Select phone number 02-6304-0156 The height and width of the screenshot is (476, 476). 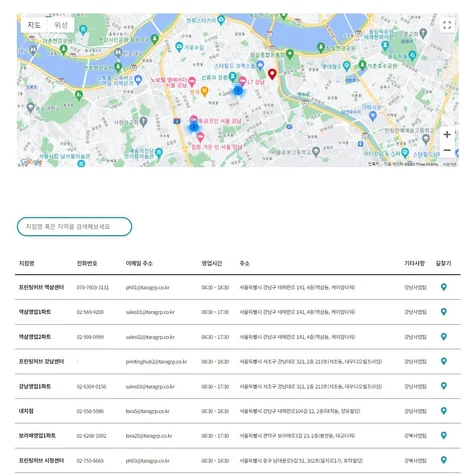point(91,386)
